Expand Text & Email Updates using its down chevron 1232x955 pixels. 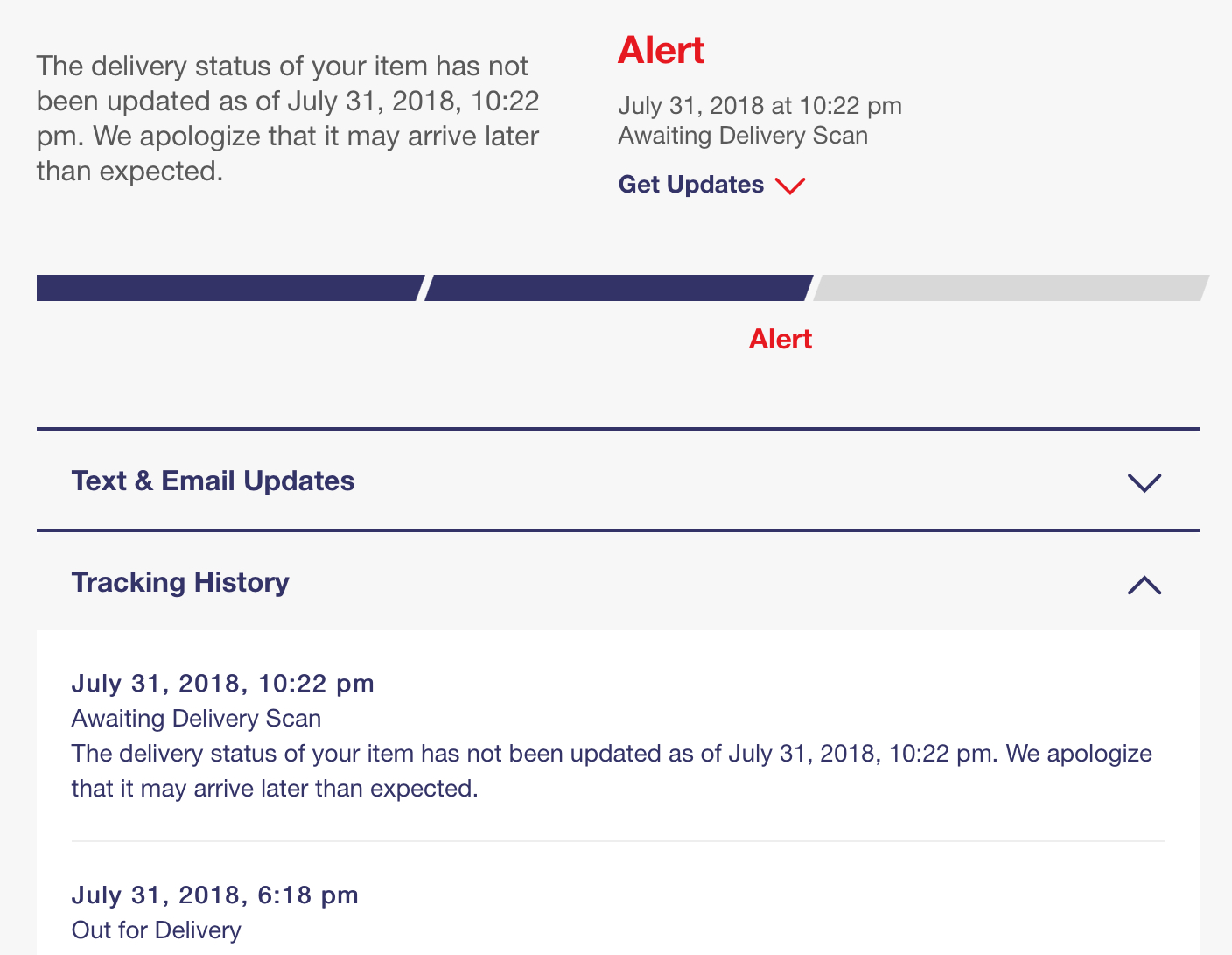[1144, 482]
